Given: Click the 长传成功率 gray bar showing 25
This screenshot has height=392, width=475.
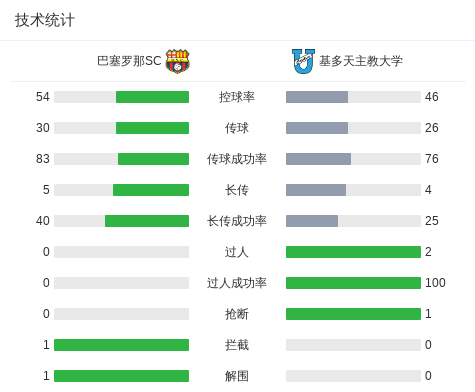Looking at the screenshot, I should (x=312, y=221).
